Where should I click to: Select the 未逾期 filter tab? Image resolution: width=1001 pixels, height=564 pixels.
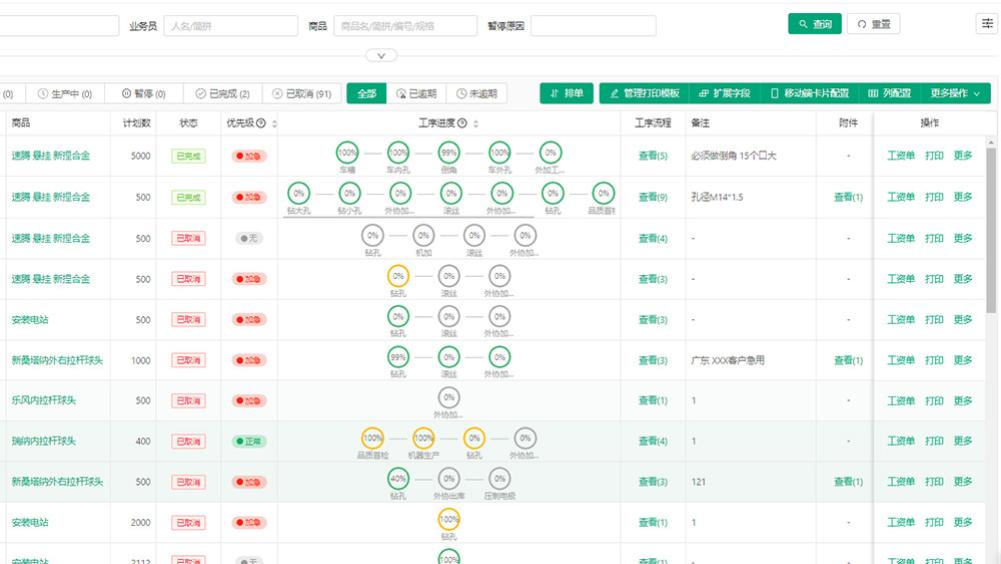point(477,93)
